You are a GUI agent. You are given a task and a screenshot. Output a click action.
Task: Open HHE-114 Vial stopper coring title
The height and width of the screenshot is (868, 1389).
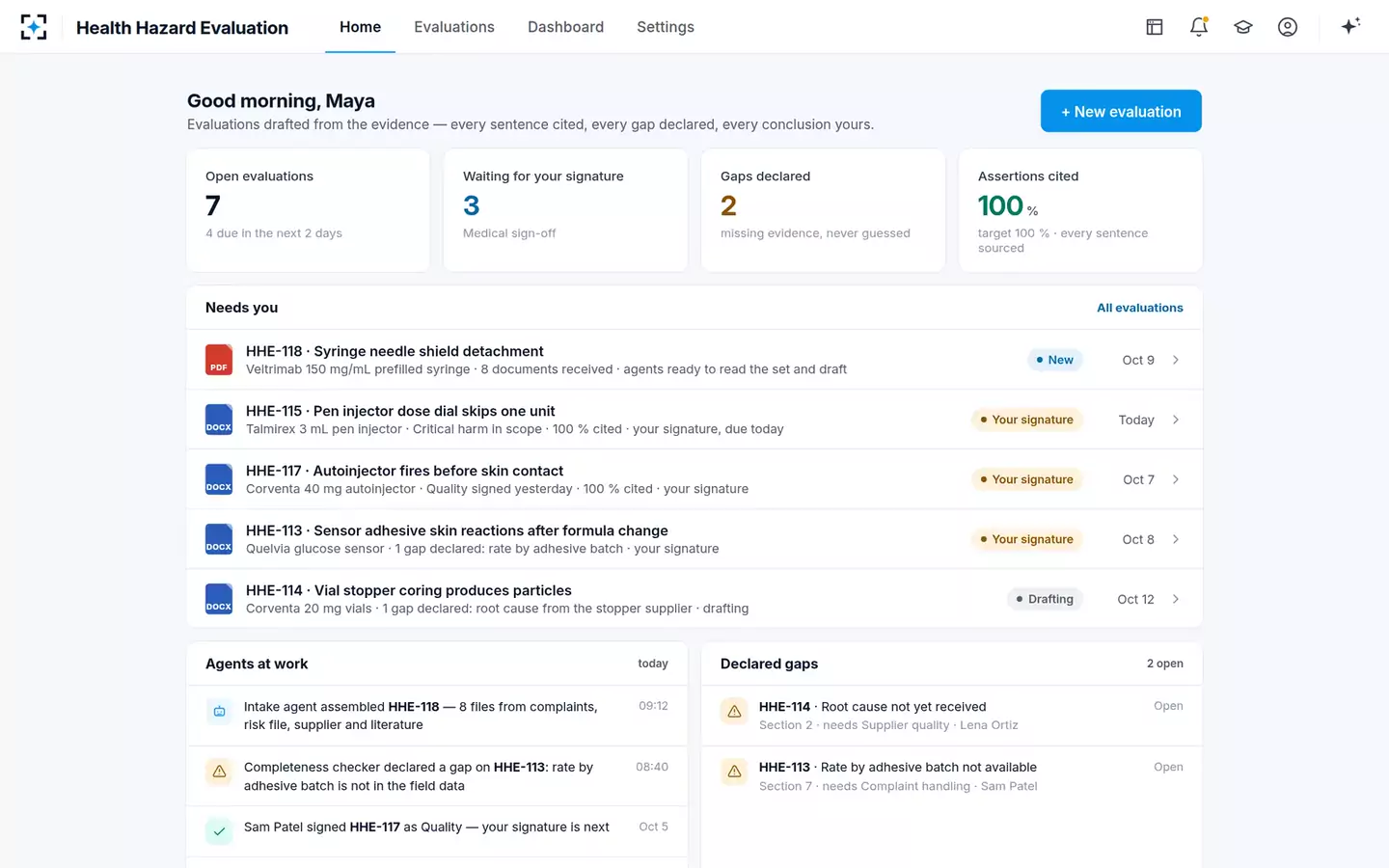click(x=409, y=590)
